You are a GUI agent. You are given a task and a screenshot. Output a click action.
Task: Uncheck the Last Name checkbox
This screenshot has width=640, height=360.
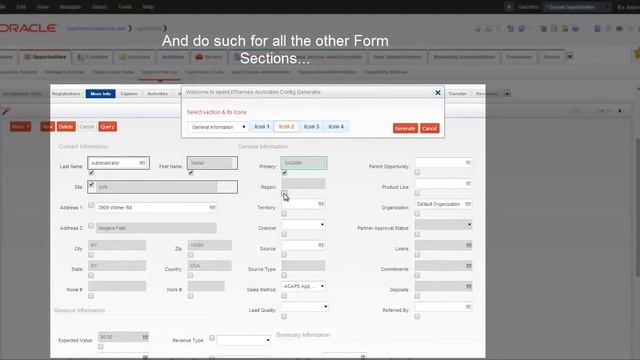click(x=91, y=173)
